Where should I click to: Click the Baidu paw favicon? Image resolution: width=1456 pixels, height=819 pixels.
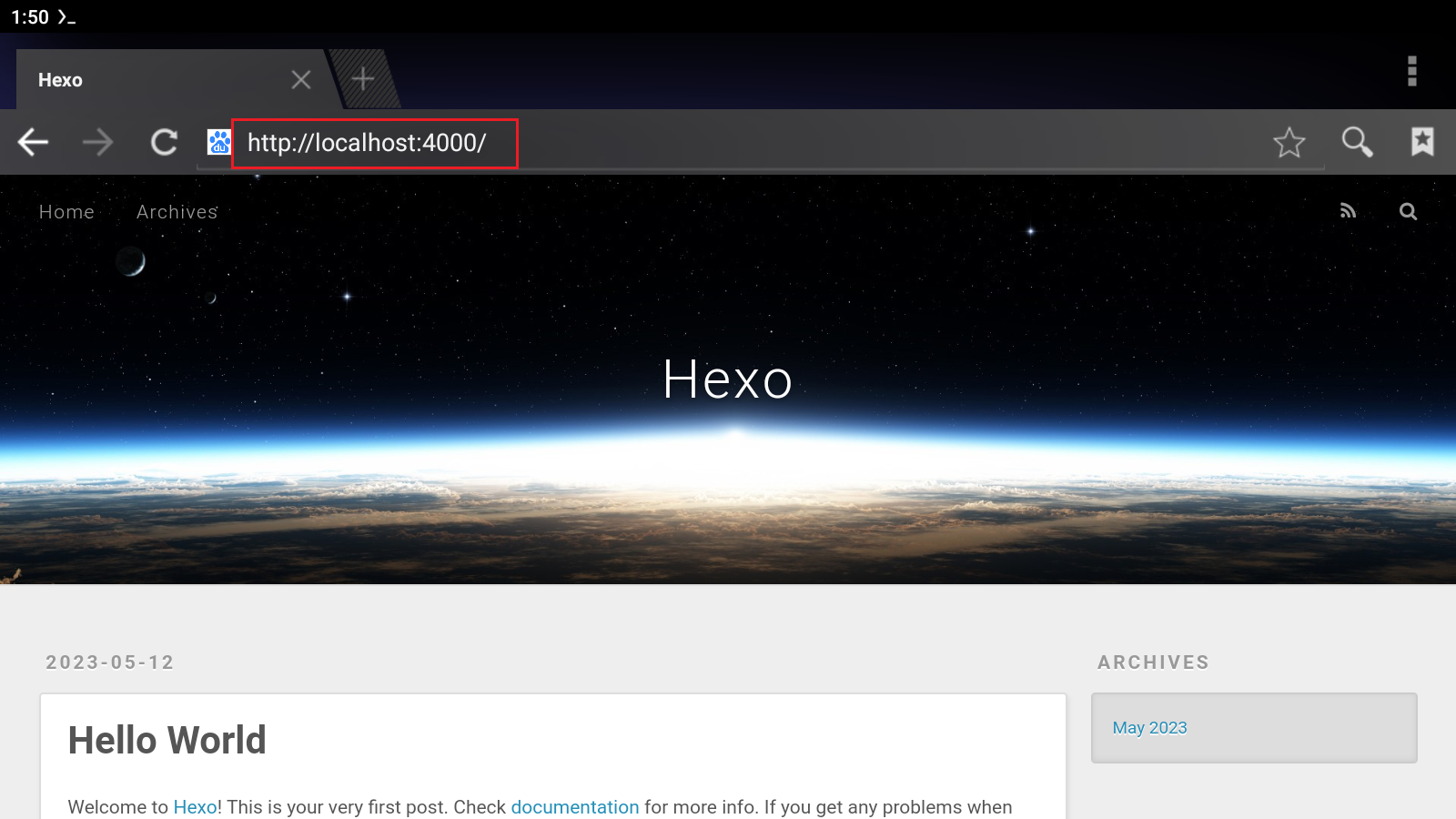pyautogui.click(x=219, y=142)
